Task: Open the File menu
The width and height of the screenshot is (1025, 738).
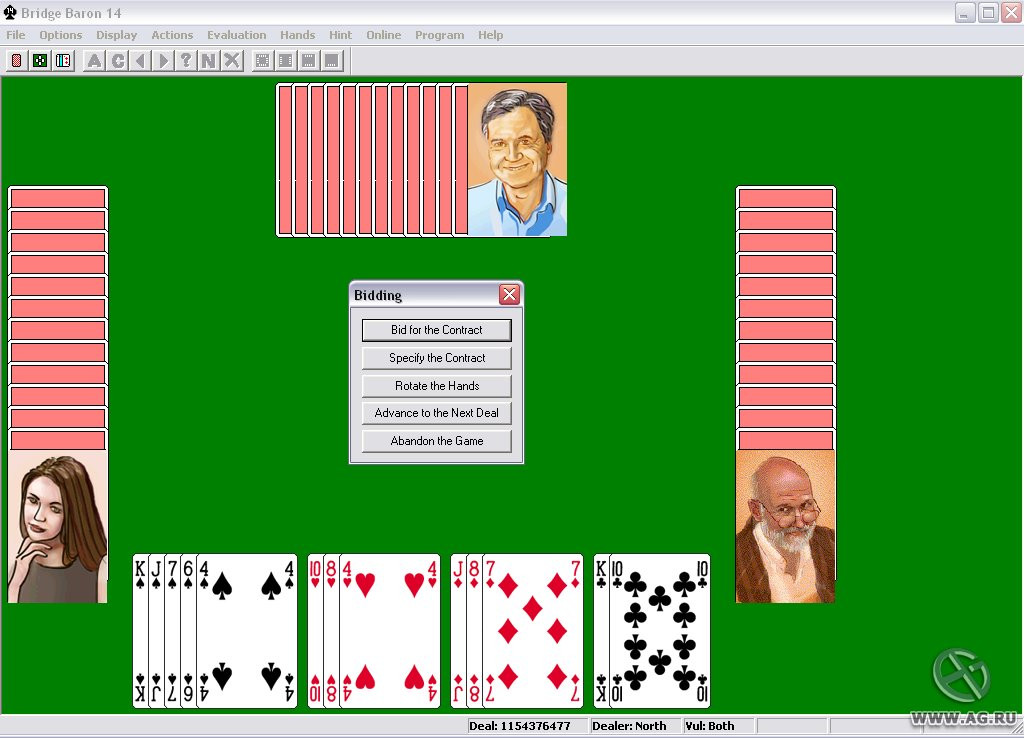Action: [16, 35]
